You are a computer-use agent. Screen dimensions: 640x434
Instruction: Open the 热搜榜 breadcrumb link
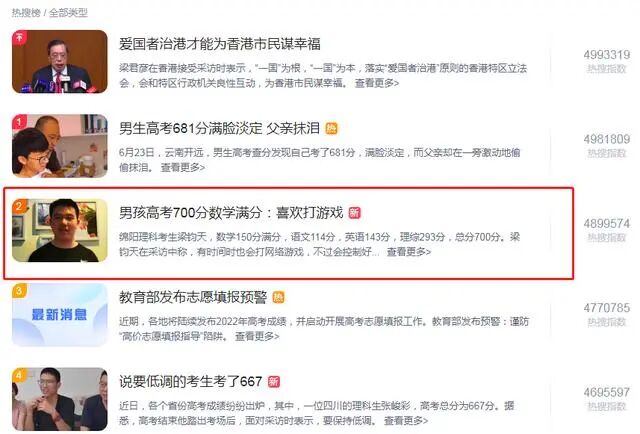click(26, 13)
